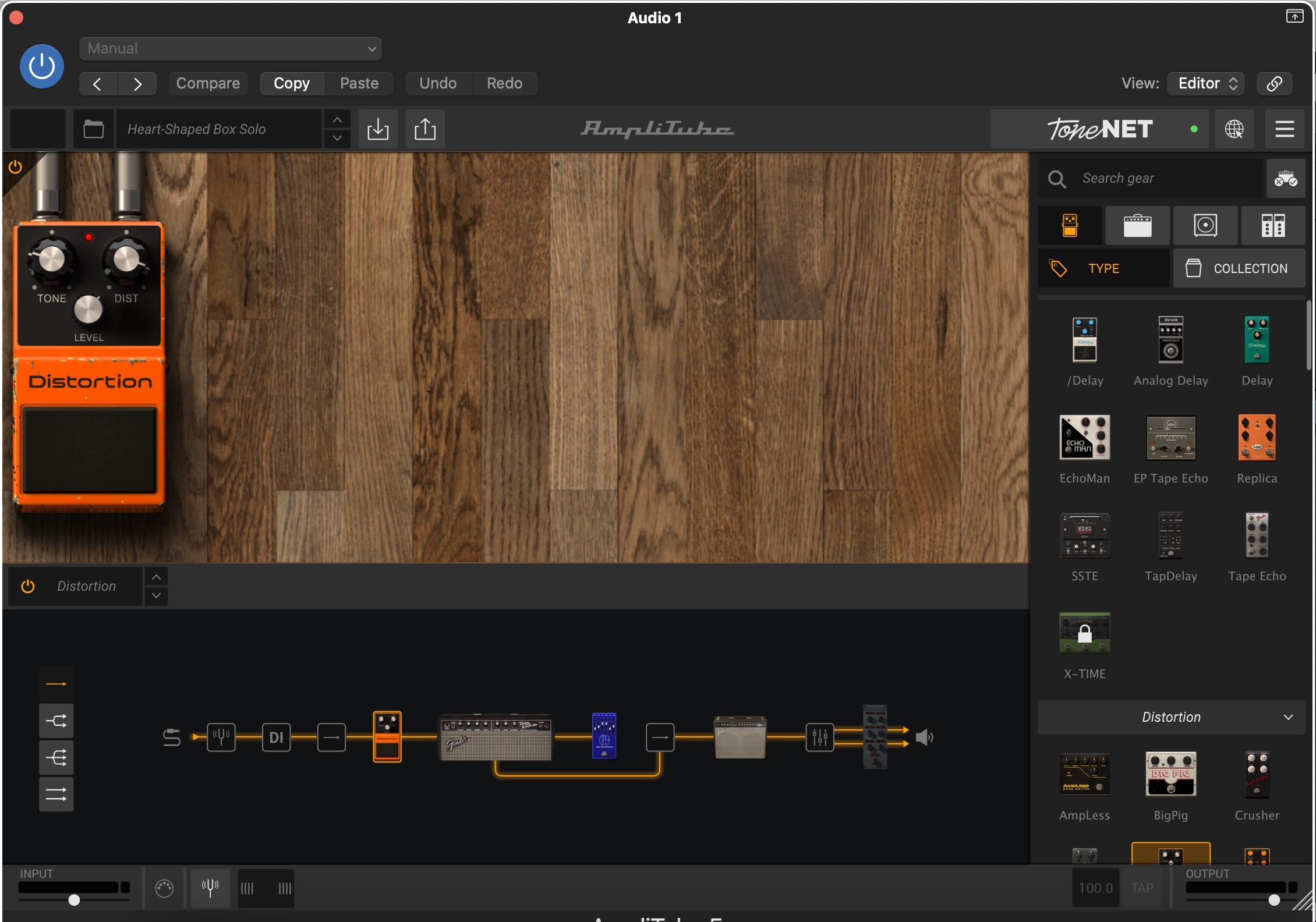
Task: Click the mixer block in signal chain
Action: click(819, 737)
